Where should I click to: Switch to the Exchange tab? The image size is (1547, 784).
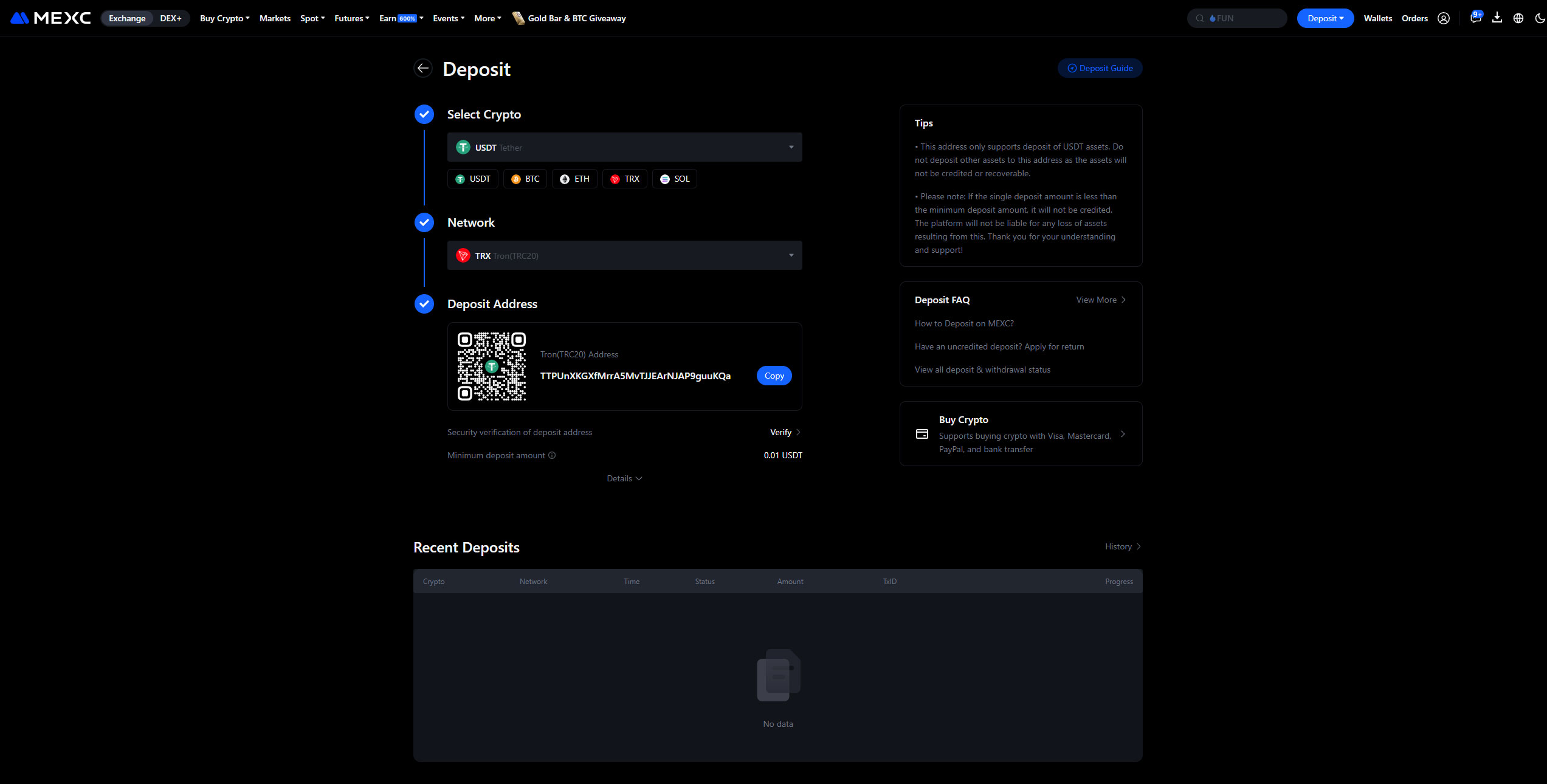click(127, 18)
